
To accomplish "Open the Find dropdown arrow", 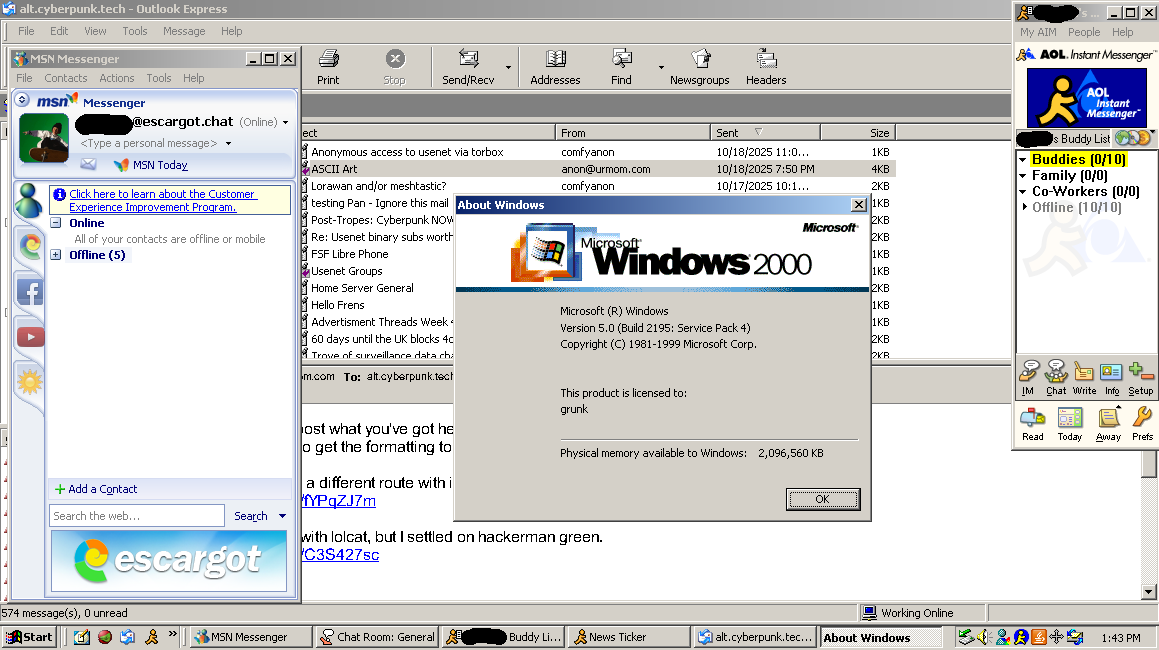I will coord(661,67).
